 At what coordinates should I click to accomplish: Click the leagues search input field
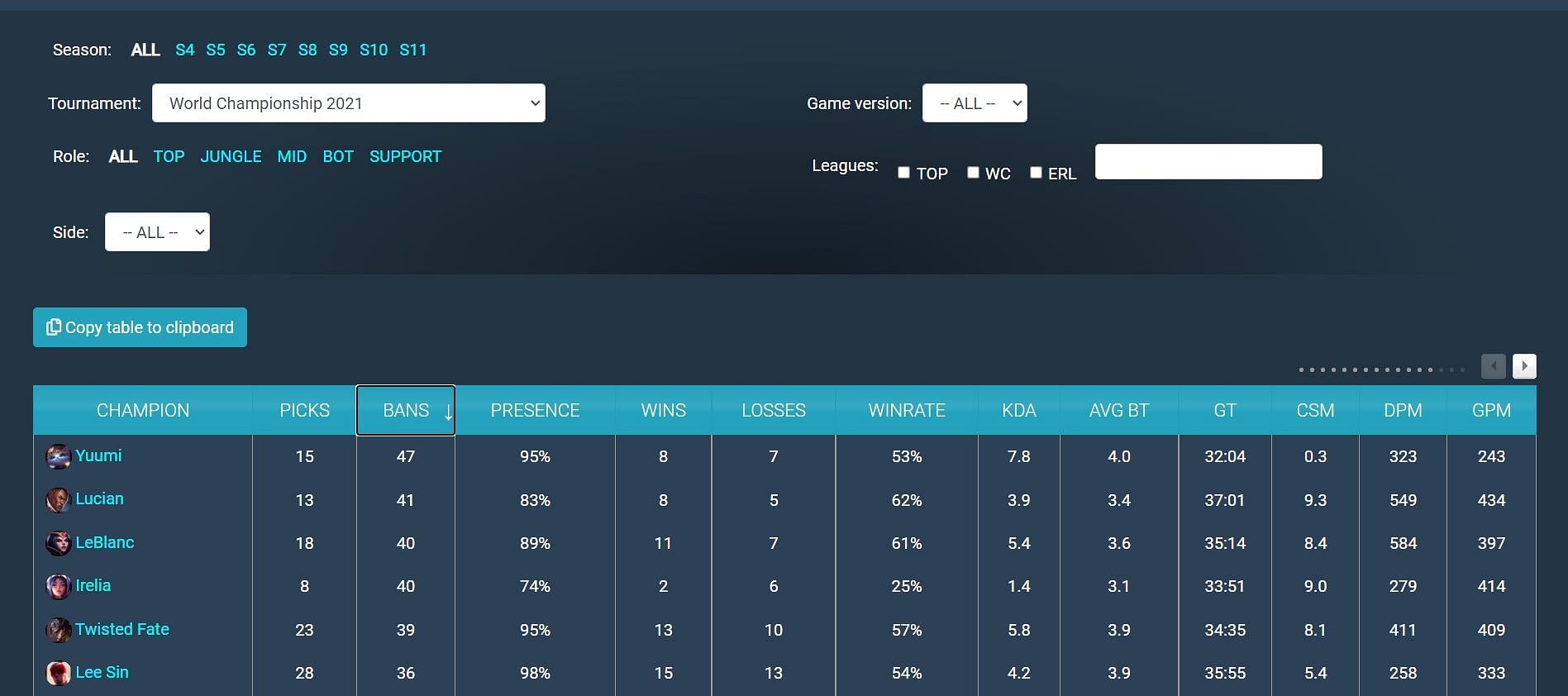pos(1208,161)
